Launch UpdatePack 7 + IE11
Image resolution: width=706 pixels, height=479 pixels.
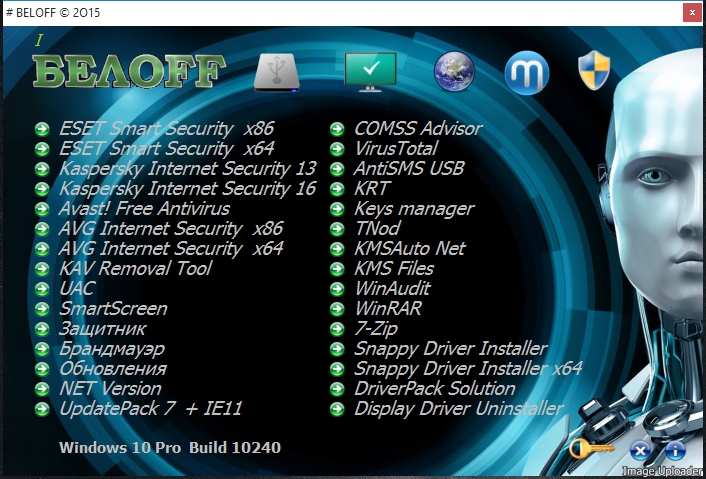pos(151,409)
